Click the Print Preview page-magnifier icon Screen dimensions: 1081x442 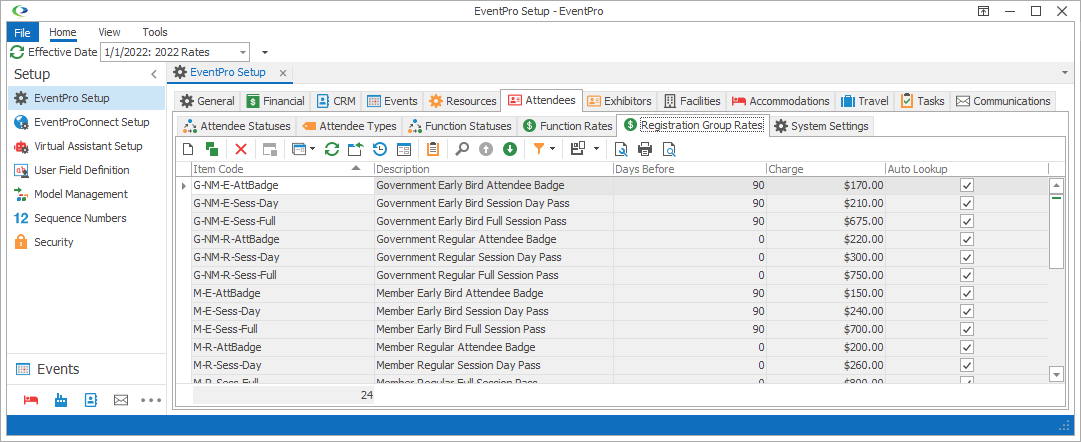669,148
